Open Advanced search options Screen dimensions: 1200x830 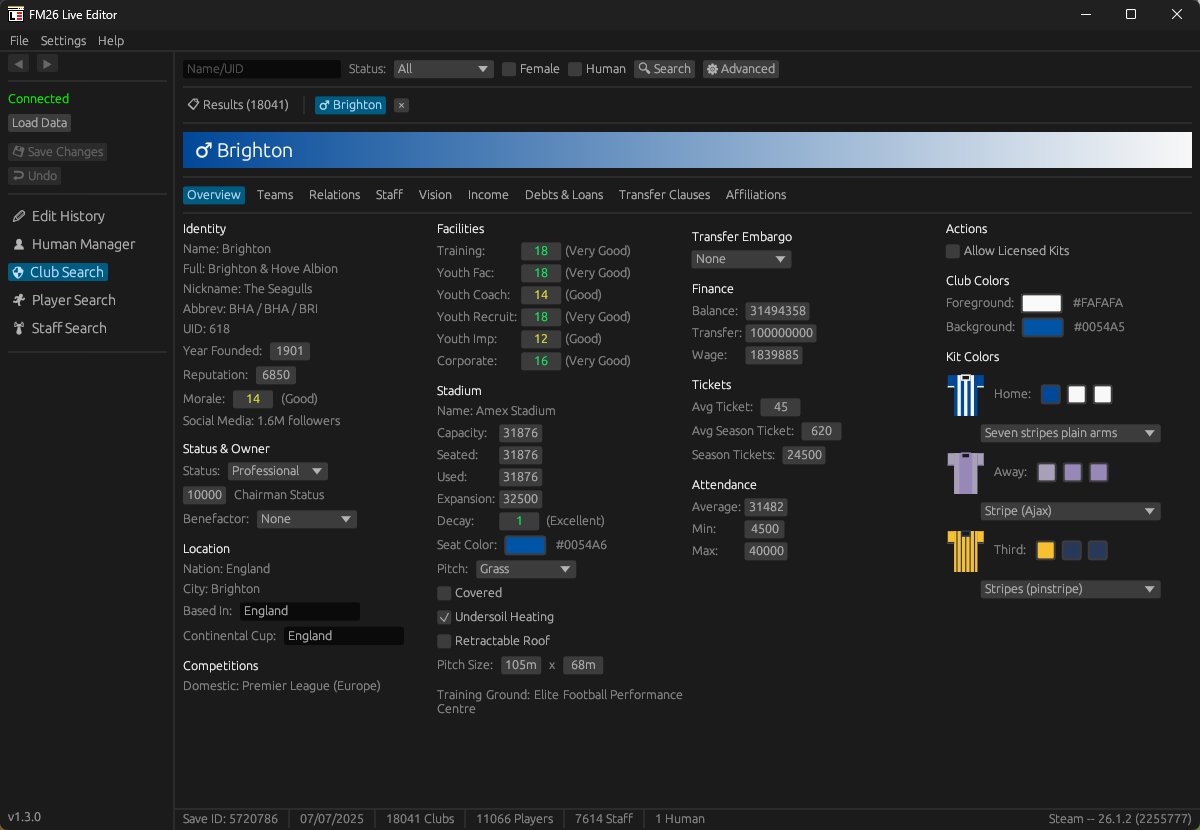point(740,68)
